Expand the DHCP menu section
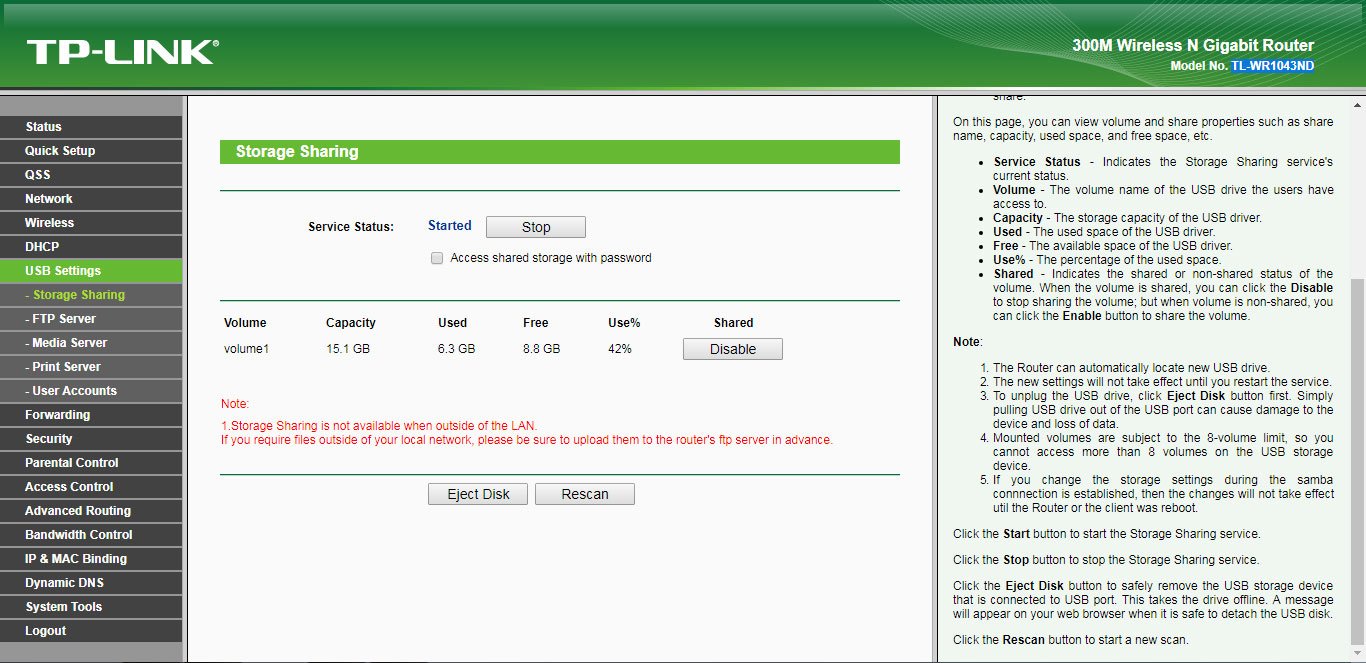The width and height of the screenshot is (1366, 663). [42, 247]
